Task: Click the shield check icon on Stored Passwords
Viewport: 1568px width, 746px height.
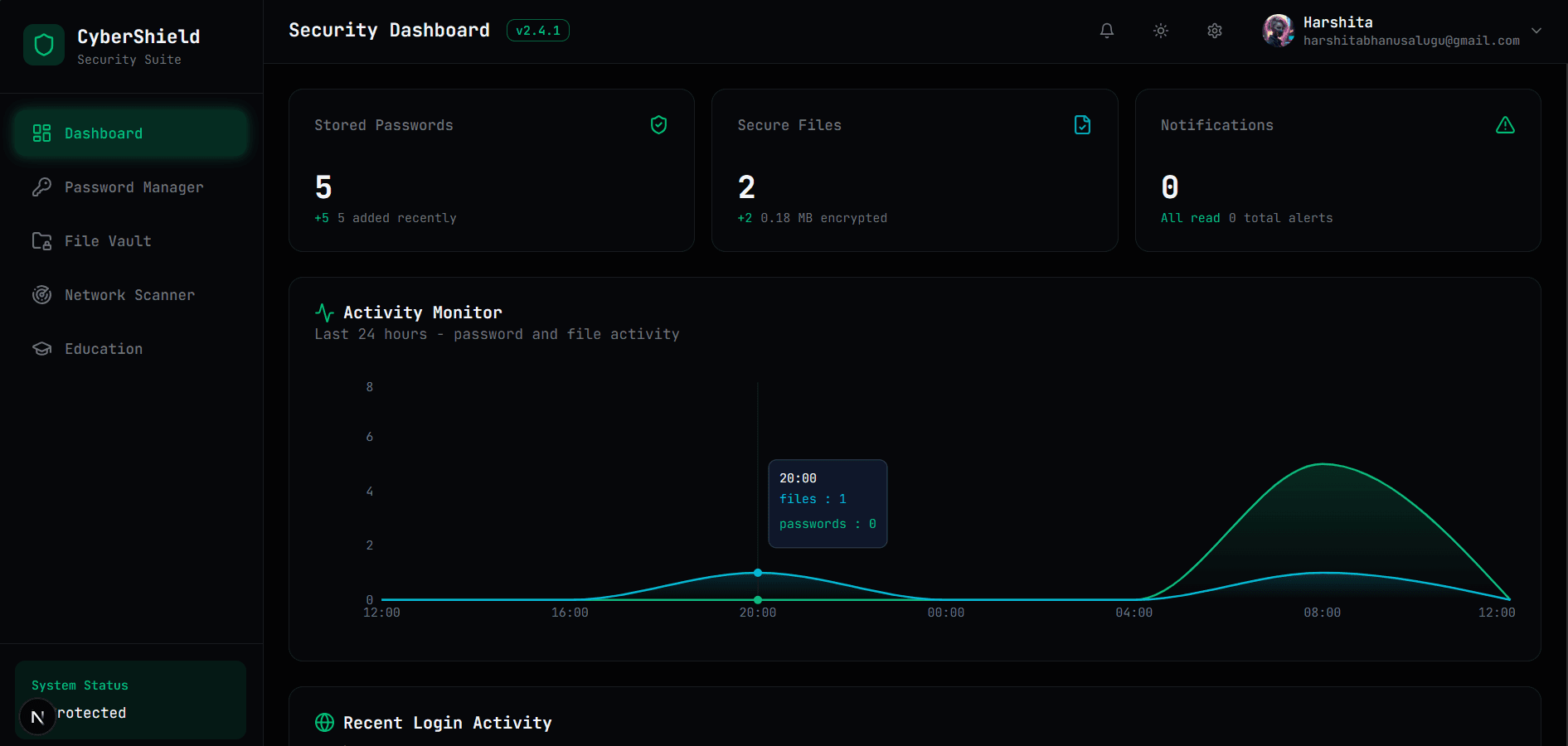Action: tap(658, 124)
